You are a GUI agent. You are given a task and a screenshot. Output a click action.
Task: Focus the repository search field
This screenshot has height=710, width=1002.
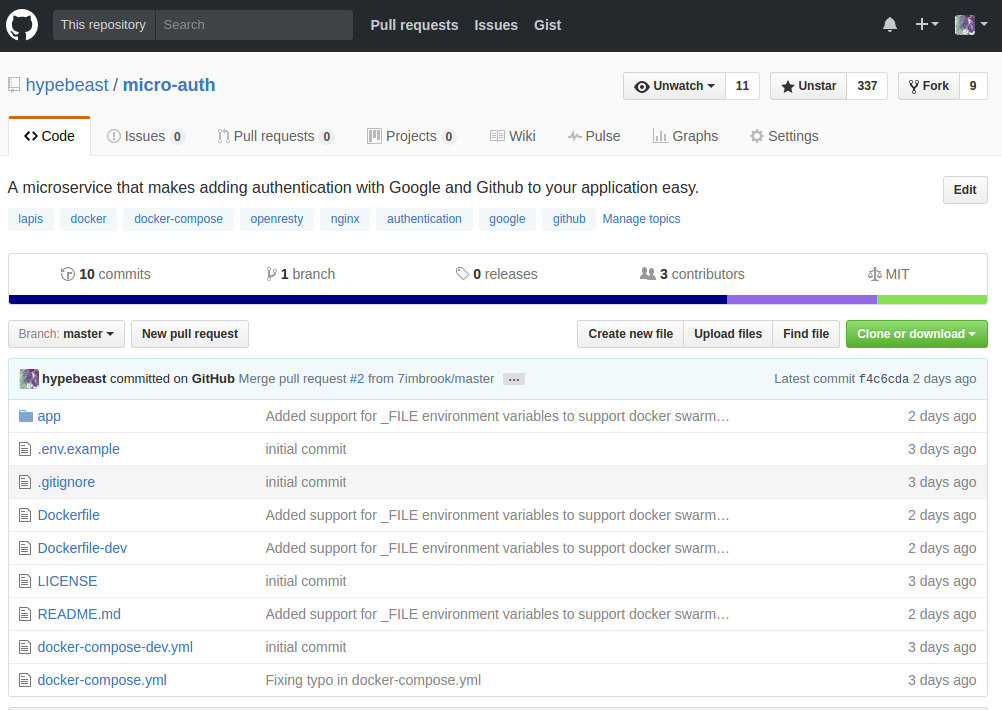254,25
